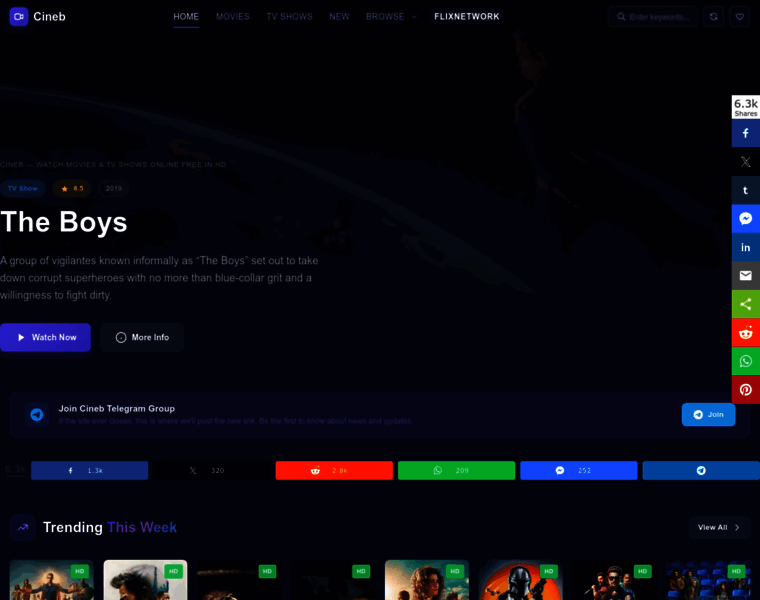Viewport: 760px width, 600px height.
Task: Share via Facebook in side share bar
Action: pyautogui.click(x=745, y=133)
